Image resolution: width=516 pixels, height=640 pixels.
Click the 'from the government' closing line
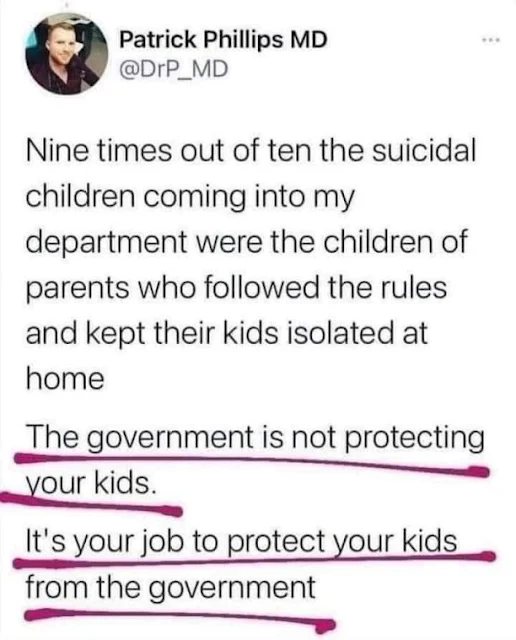(171, 587)
